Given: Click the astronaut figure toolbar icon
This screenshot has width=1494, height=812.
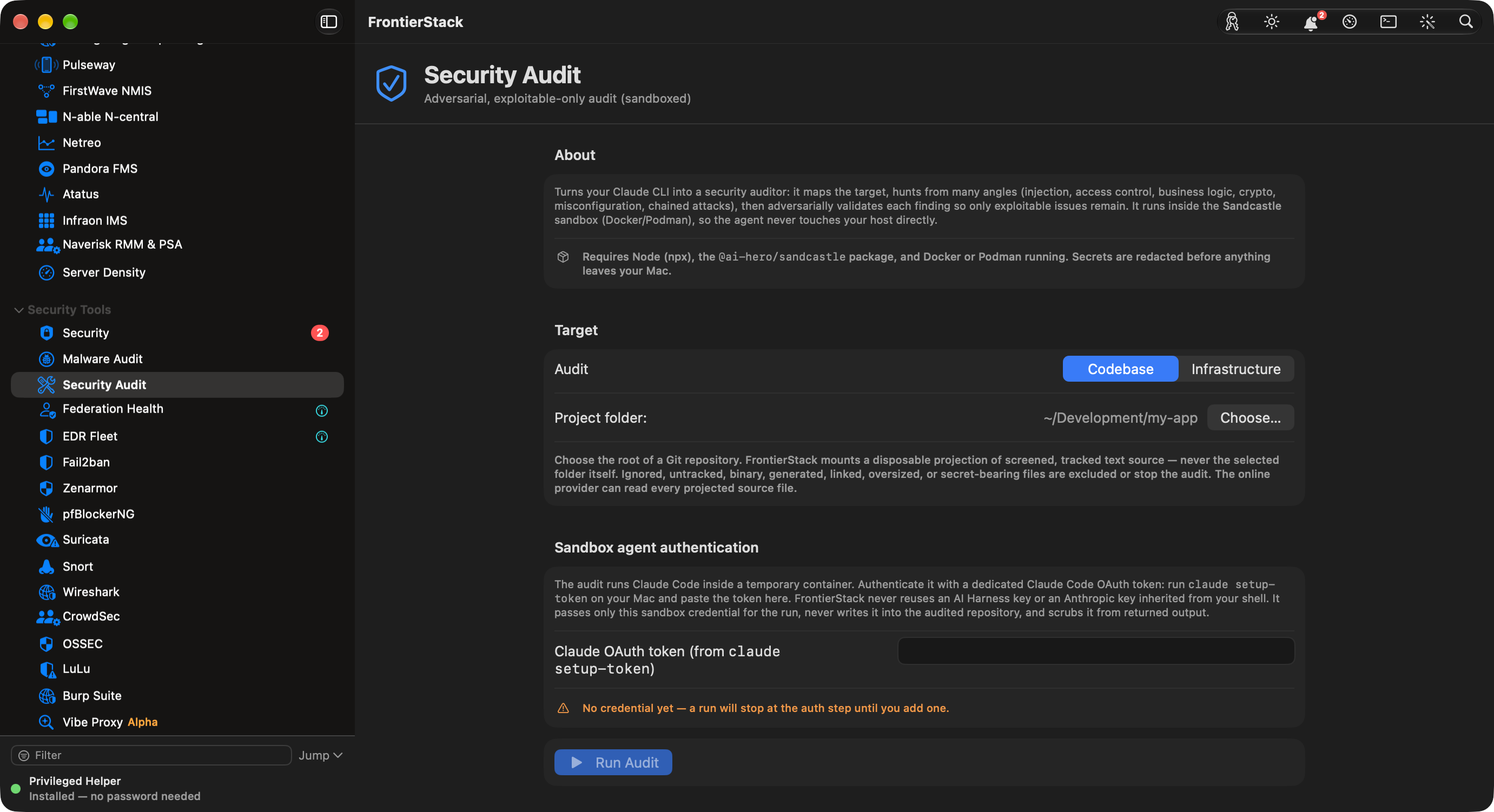Looking at the screenshot, I should click(1232, 22).
